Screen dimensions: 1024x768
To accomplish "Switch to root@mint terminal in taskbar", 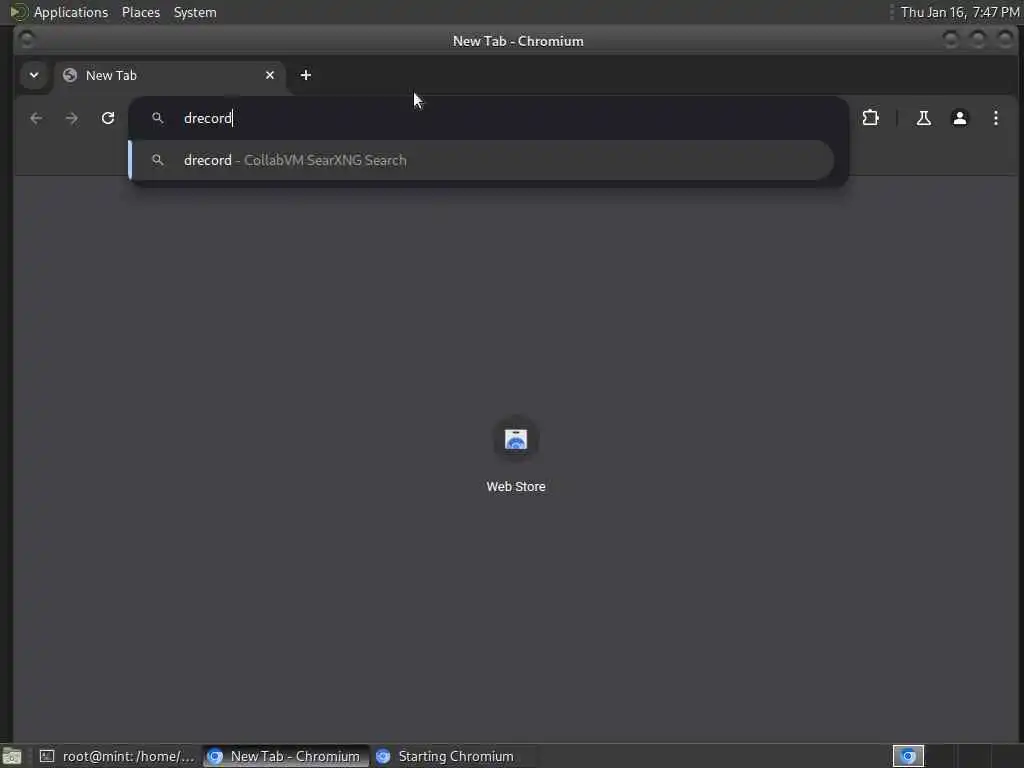I will (118, 756).
